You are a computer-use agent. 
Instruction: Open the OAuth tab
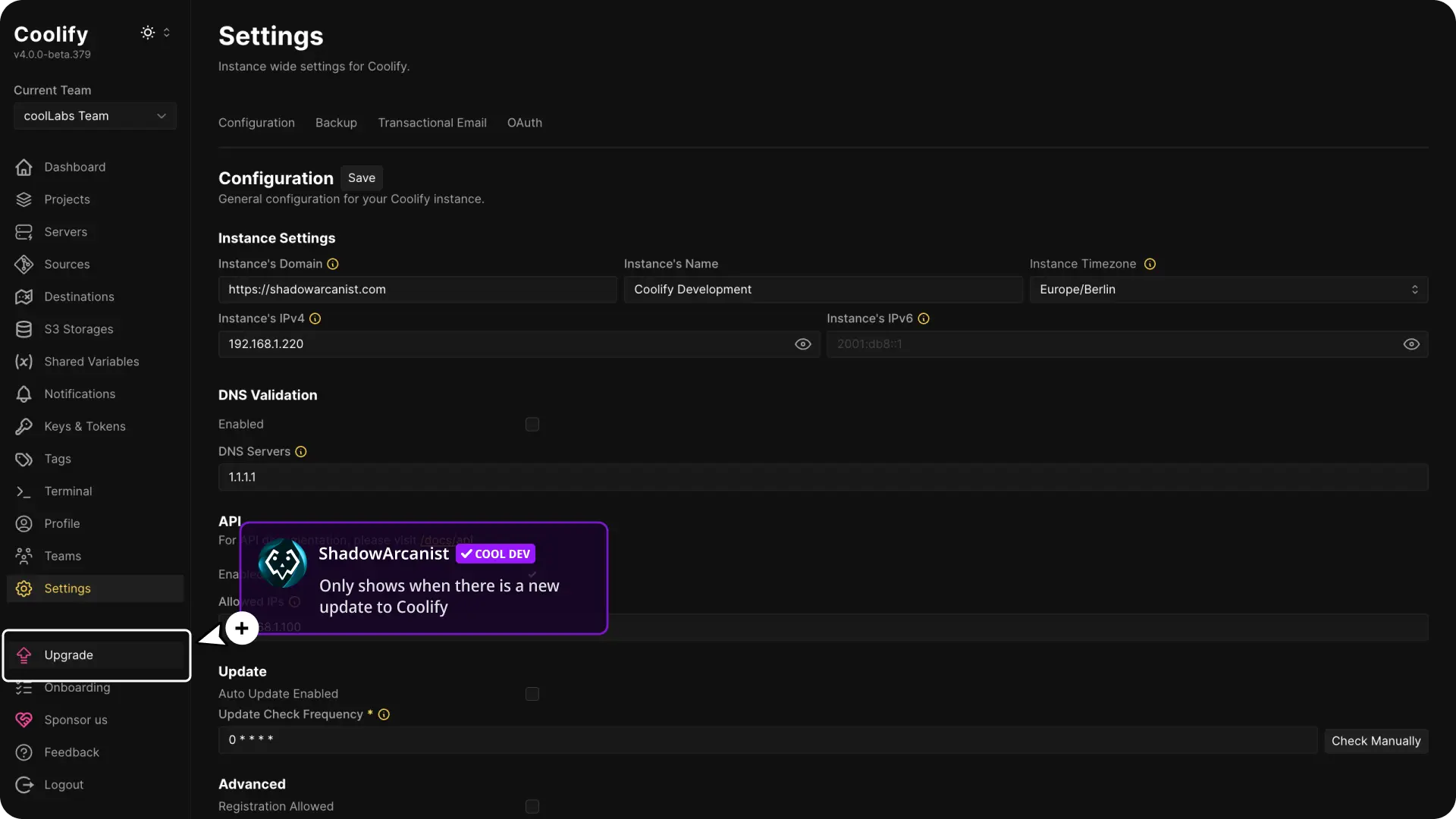(x=526, y=123)
